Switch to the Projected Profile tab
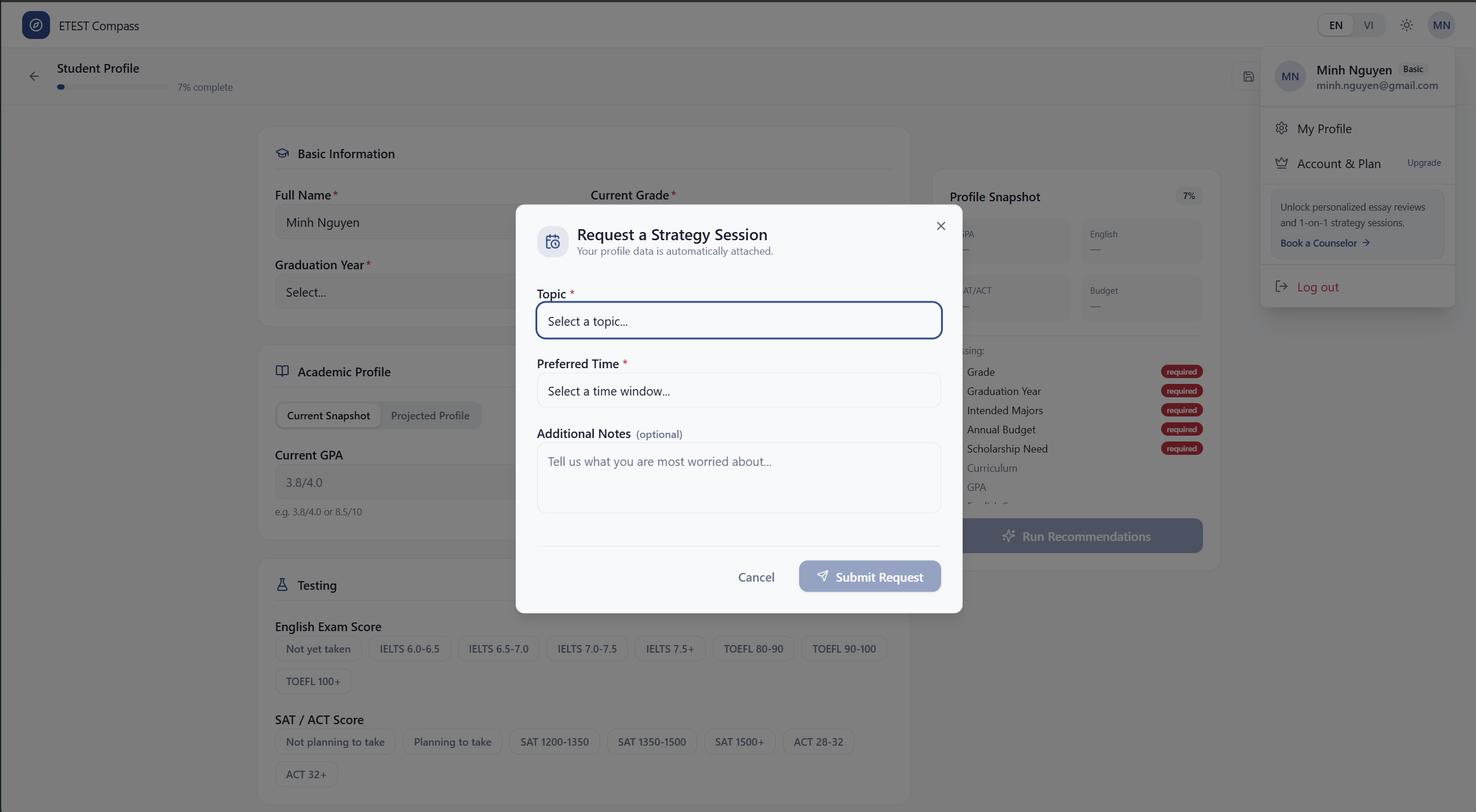Image resolution: width=1476 pixels, height=812 pixels. (x=430, y=415)
